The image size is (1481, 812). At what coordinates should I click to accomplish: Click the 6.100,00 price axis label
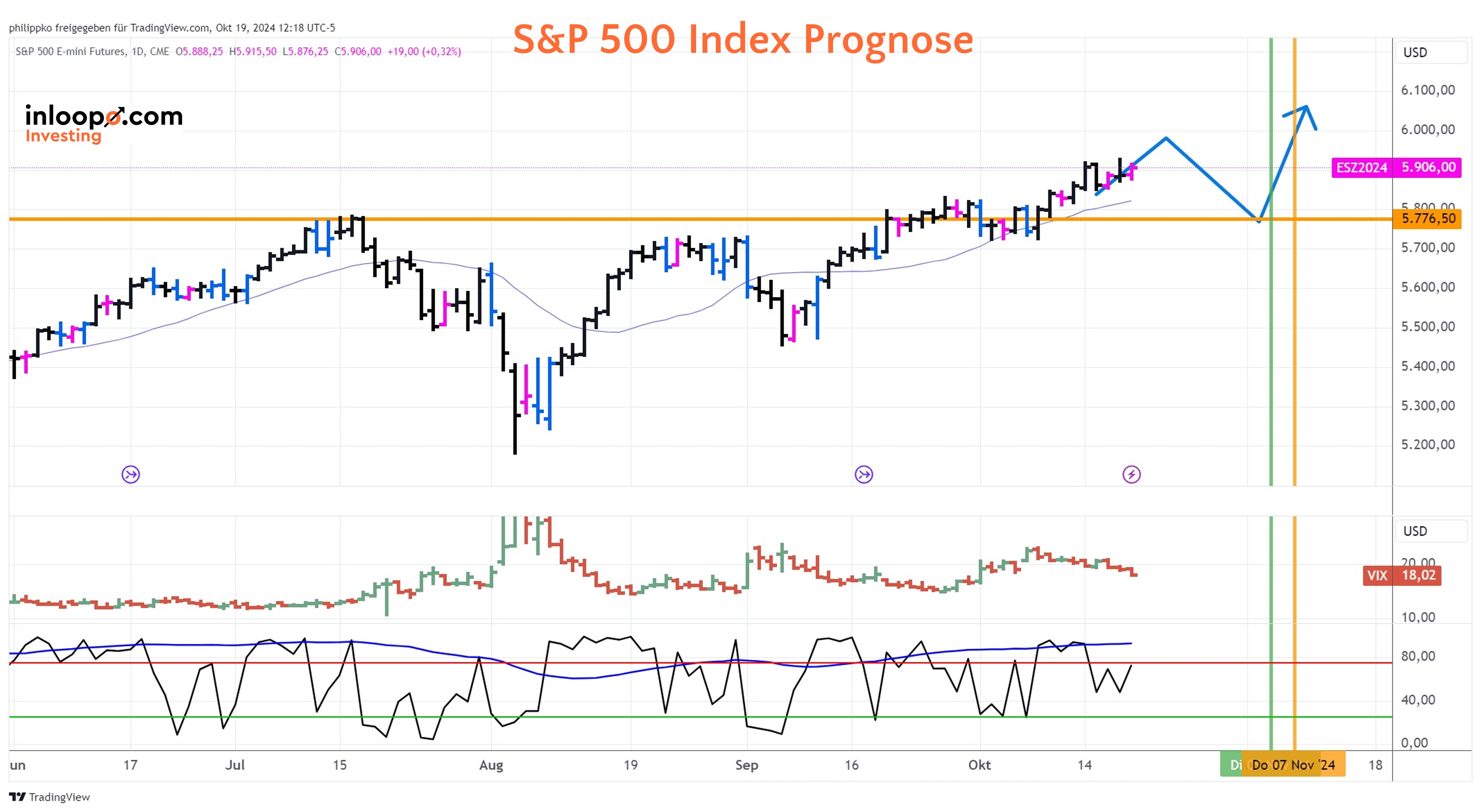(1427, 90)
